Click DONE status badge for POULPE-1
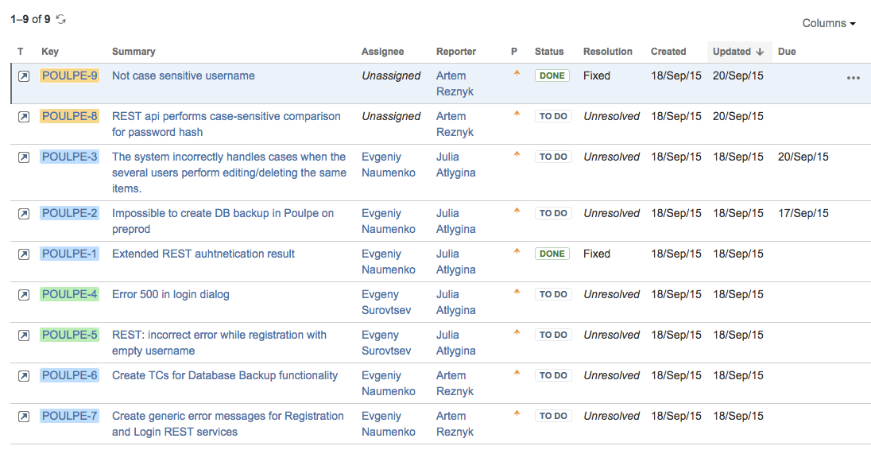The width and height of the screenshot is (871, 450). (552, 254)
